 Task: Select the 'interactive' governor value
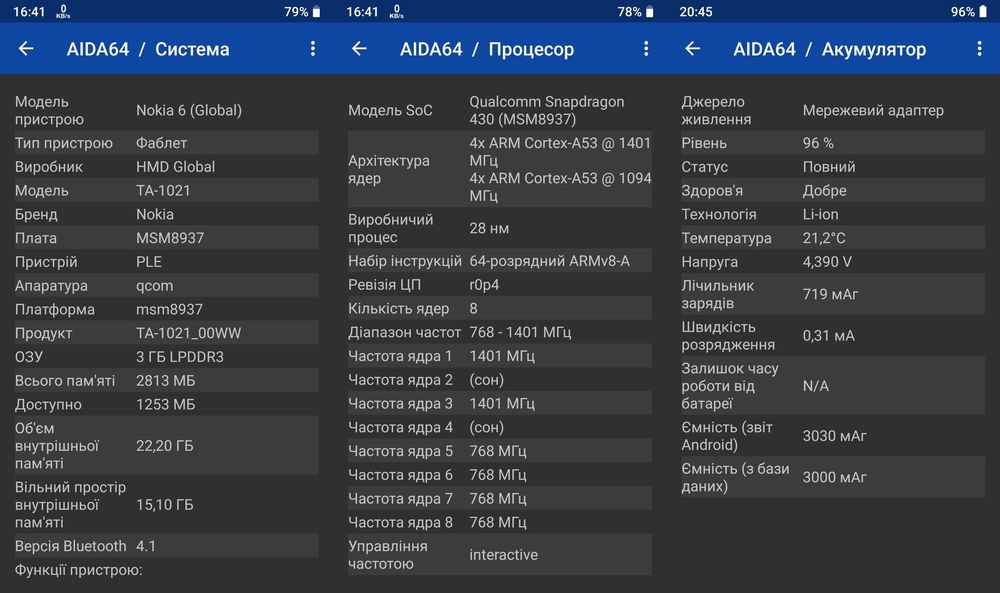pos(503,555)
